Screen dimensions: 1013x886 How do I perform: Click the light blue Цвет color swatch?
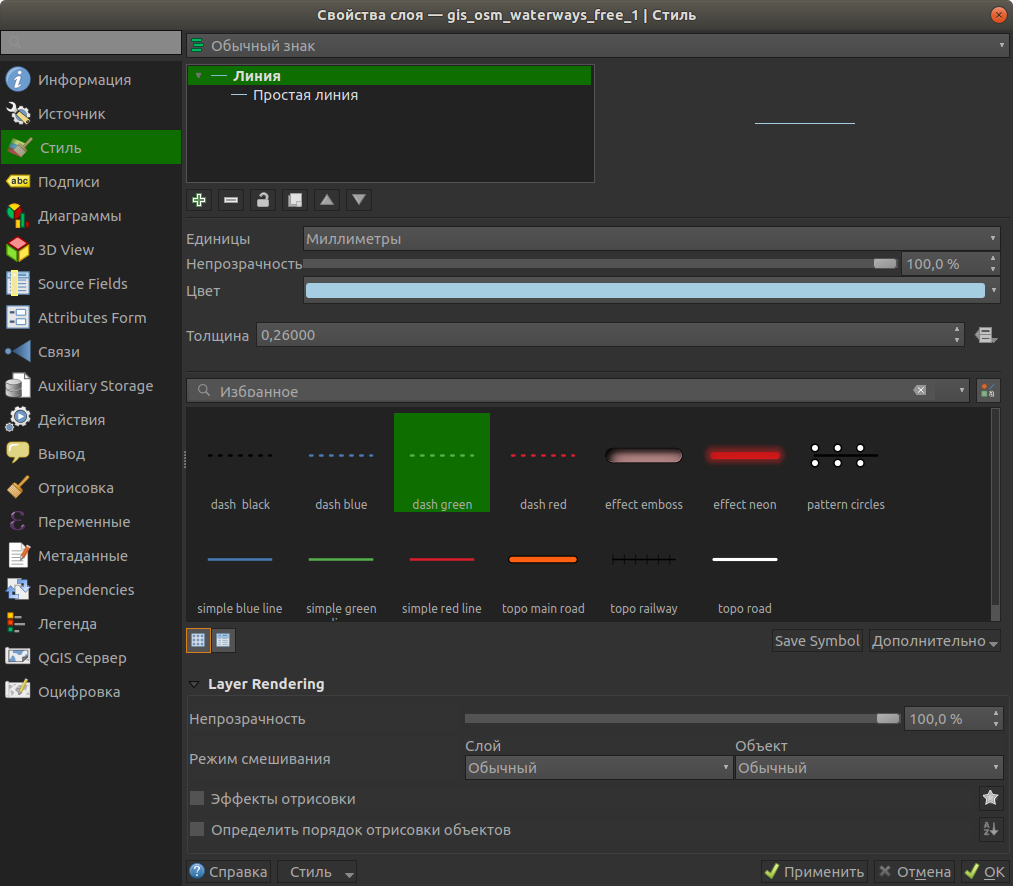(644, 291)
